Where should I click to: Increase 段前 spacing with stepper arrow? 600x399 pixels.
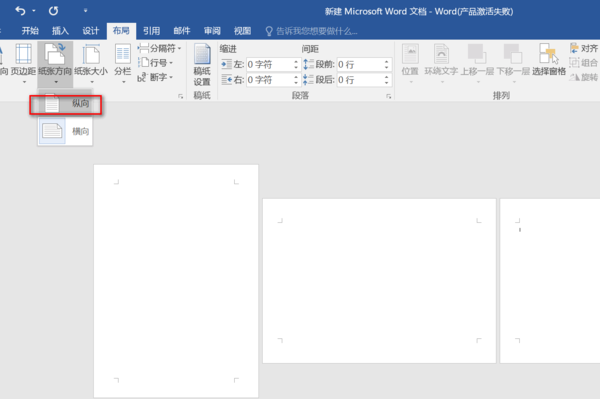click(386, 62)
